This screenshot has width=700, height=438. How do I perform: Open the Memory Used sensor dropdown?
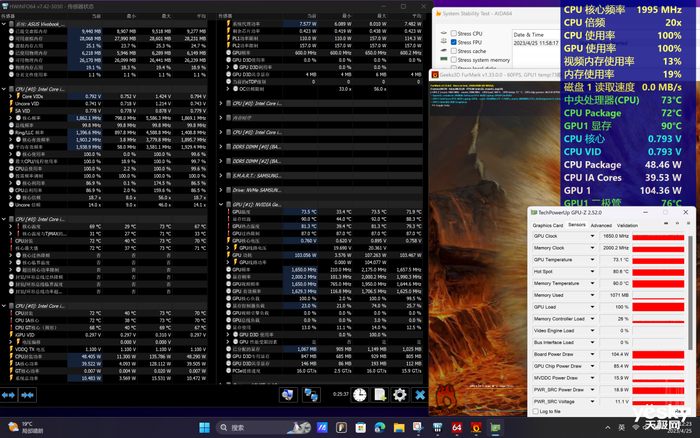pos(592,295)
